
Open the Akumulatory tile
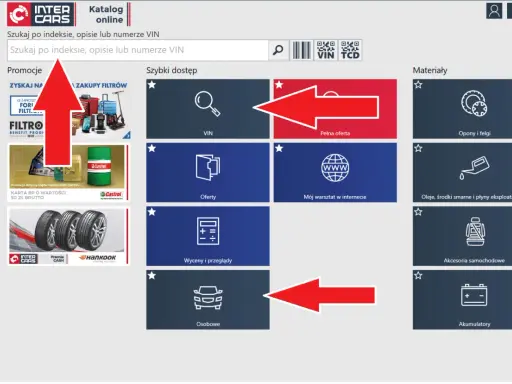pos(462,300)
